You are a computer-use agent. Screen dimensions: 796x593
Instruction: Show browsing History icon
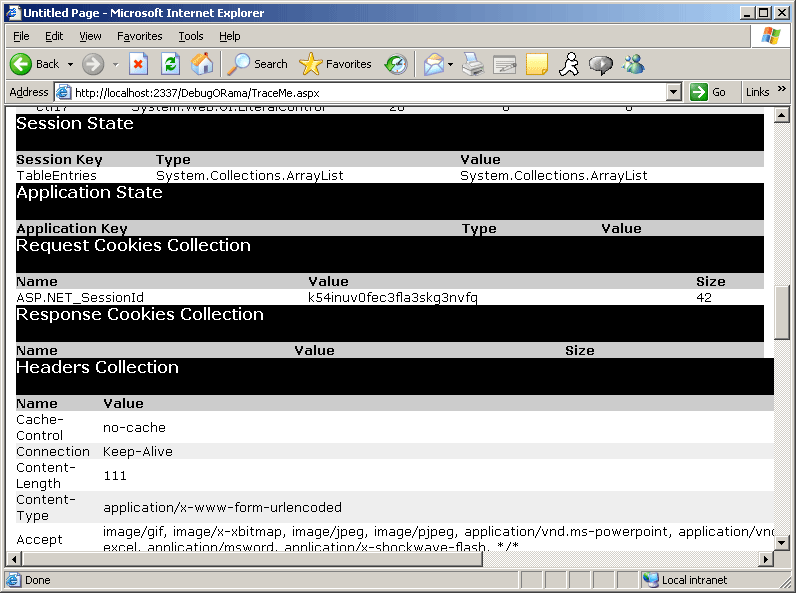click(x=396, y=64)
